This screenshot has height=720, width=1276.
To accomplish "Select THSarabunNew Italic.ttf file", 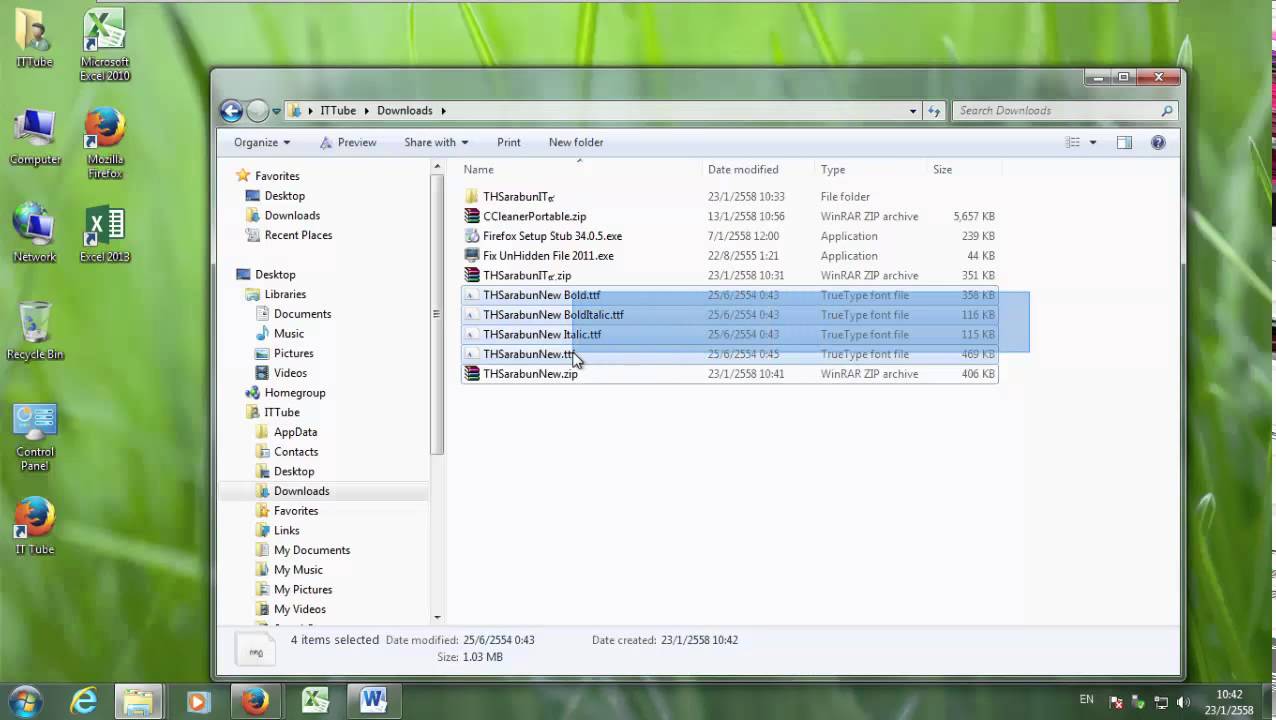I will coord(730,335).
